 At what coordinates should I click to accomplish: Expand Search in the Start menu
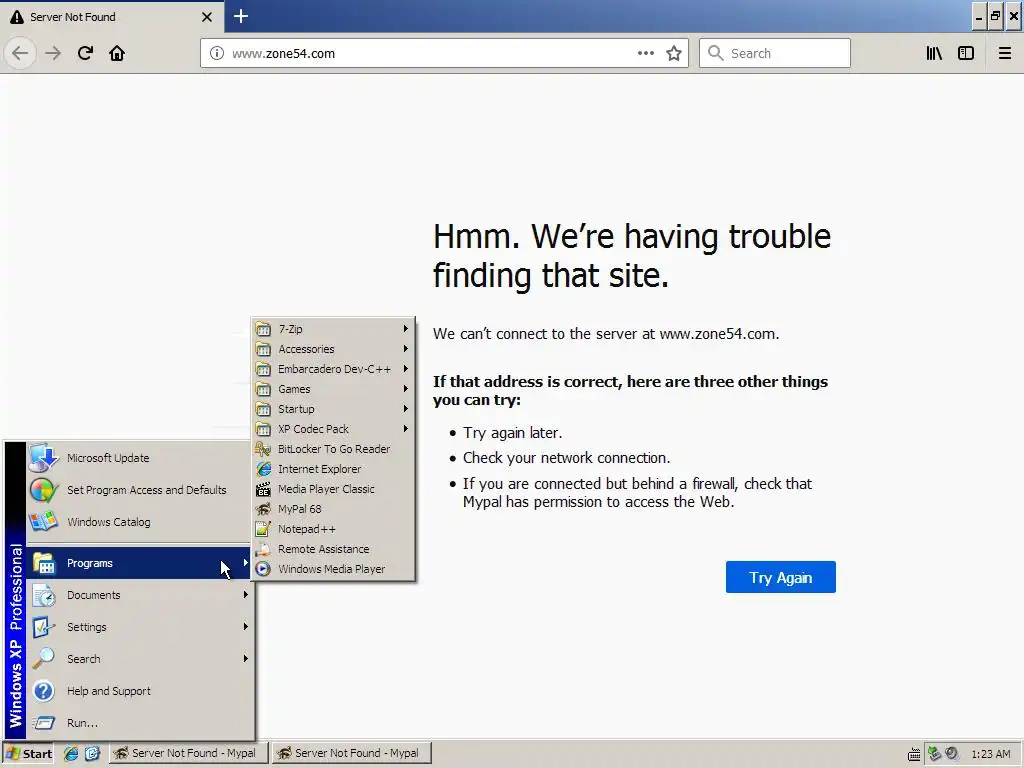140,659
